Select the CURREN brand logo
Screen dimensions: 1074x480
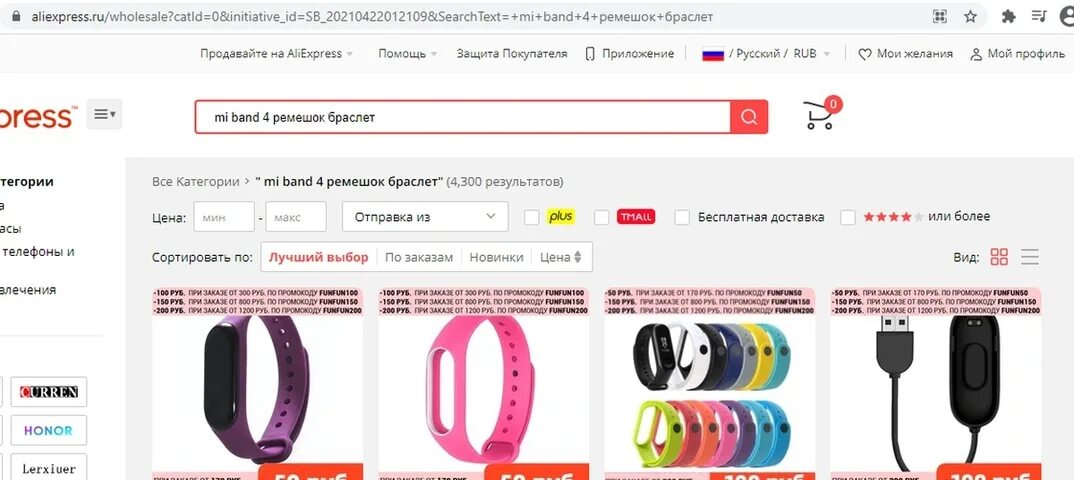(x=49, y=392)
